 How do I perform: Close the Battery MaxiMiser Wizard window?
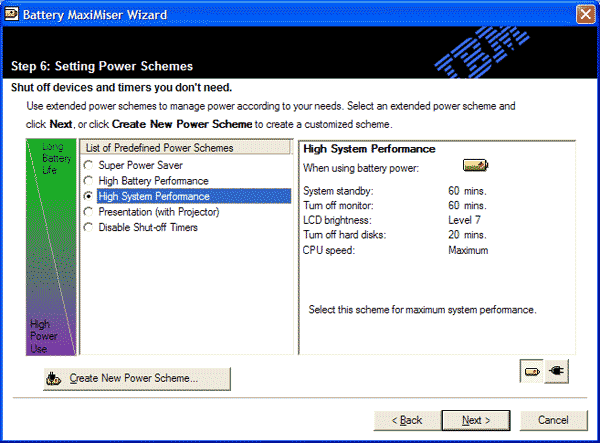coord(585,15)
